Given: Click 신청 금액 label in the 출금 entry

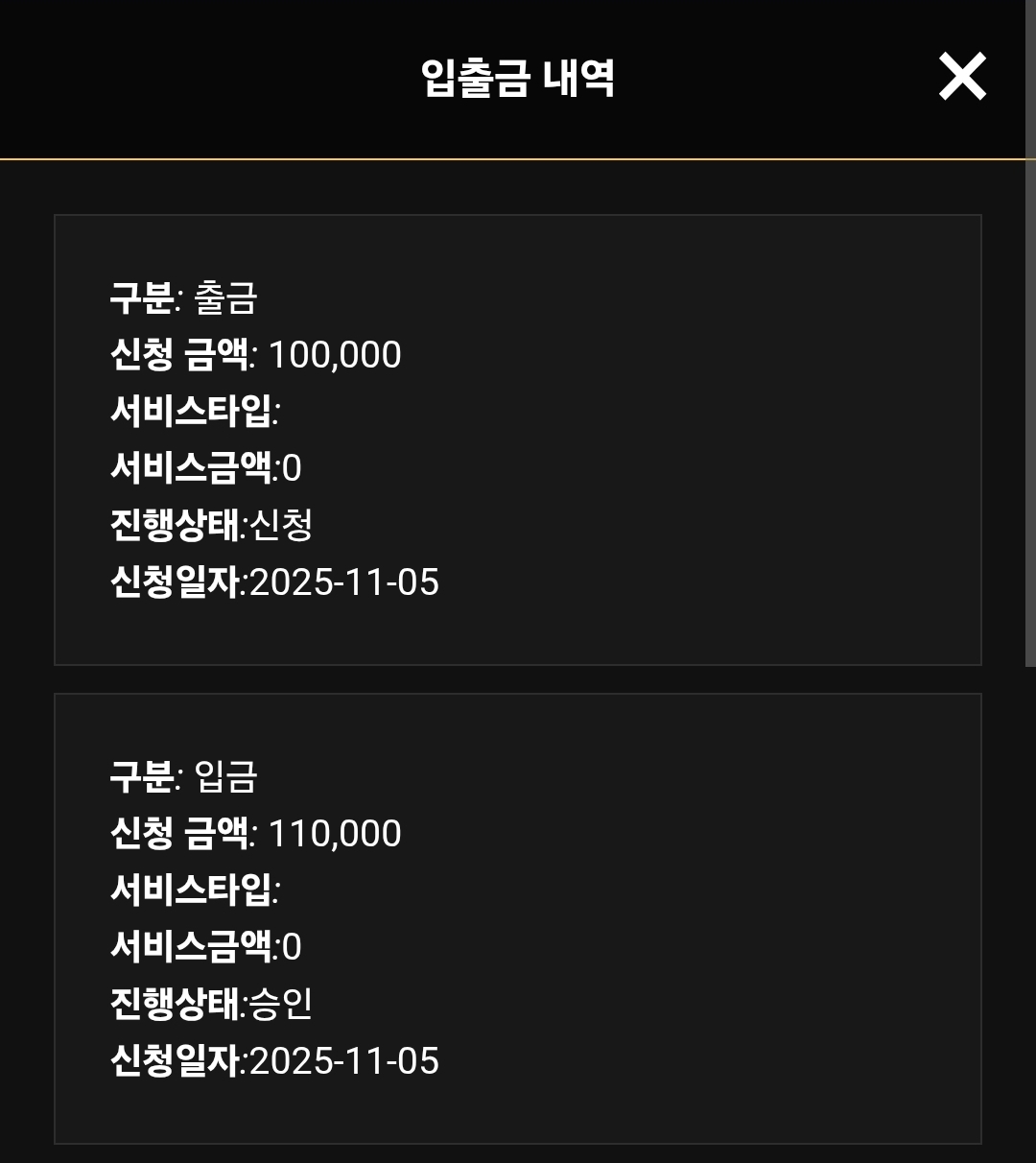Looking at the screenshot, I should [179, 355].
